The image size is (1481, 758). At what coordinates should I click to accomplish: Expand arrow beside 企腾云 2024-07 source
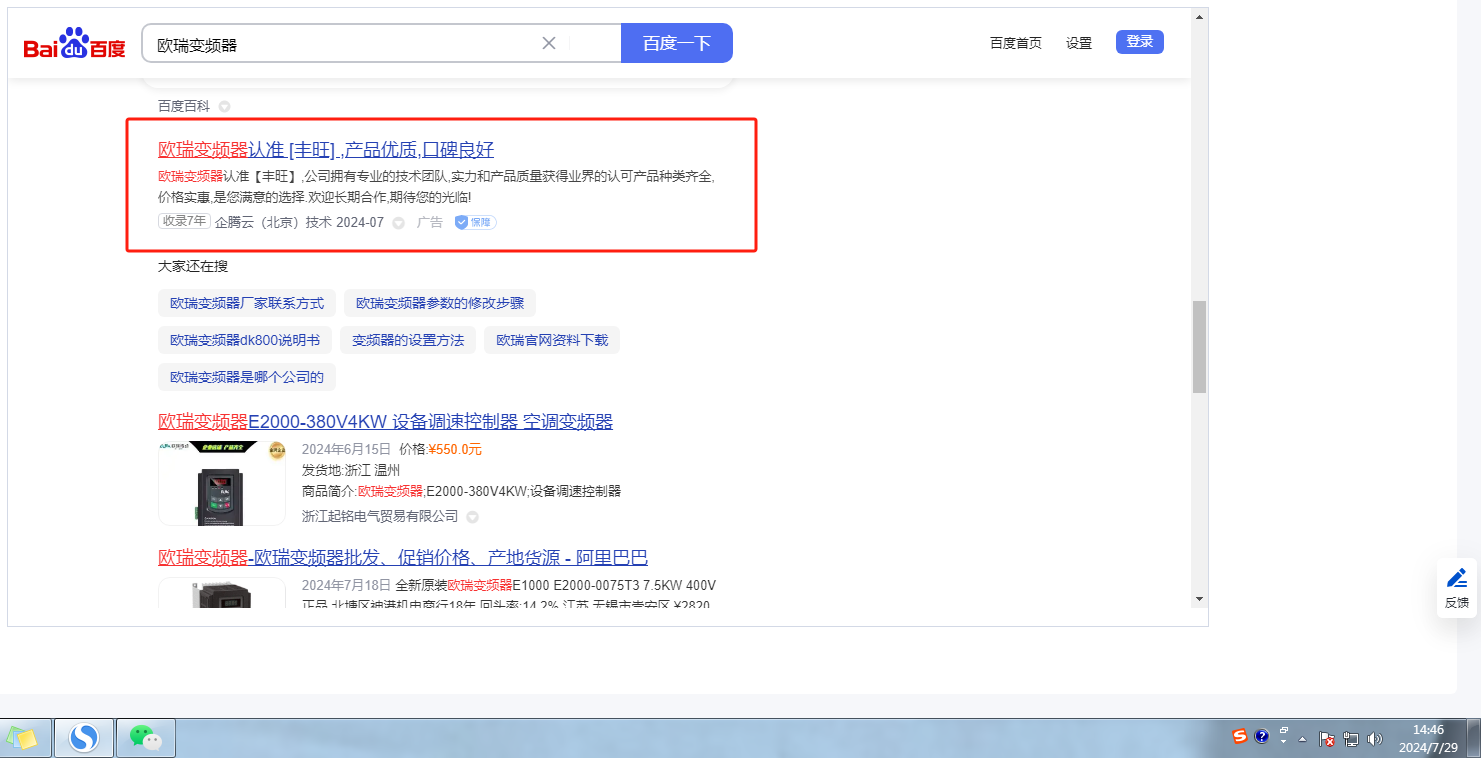tap(398, 223)
